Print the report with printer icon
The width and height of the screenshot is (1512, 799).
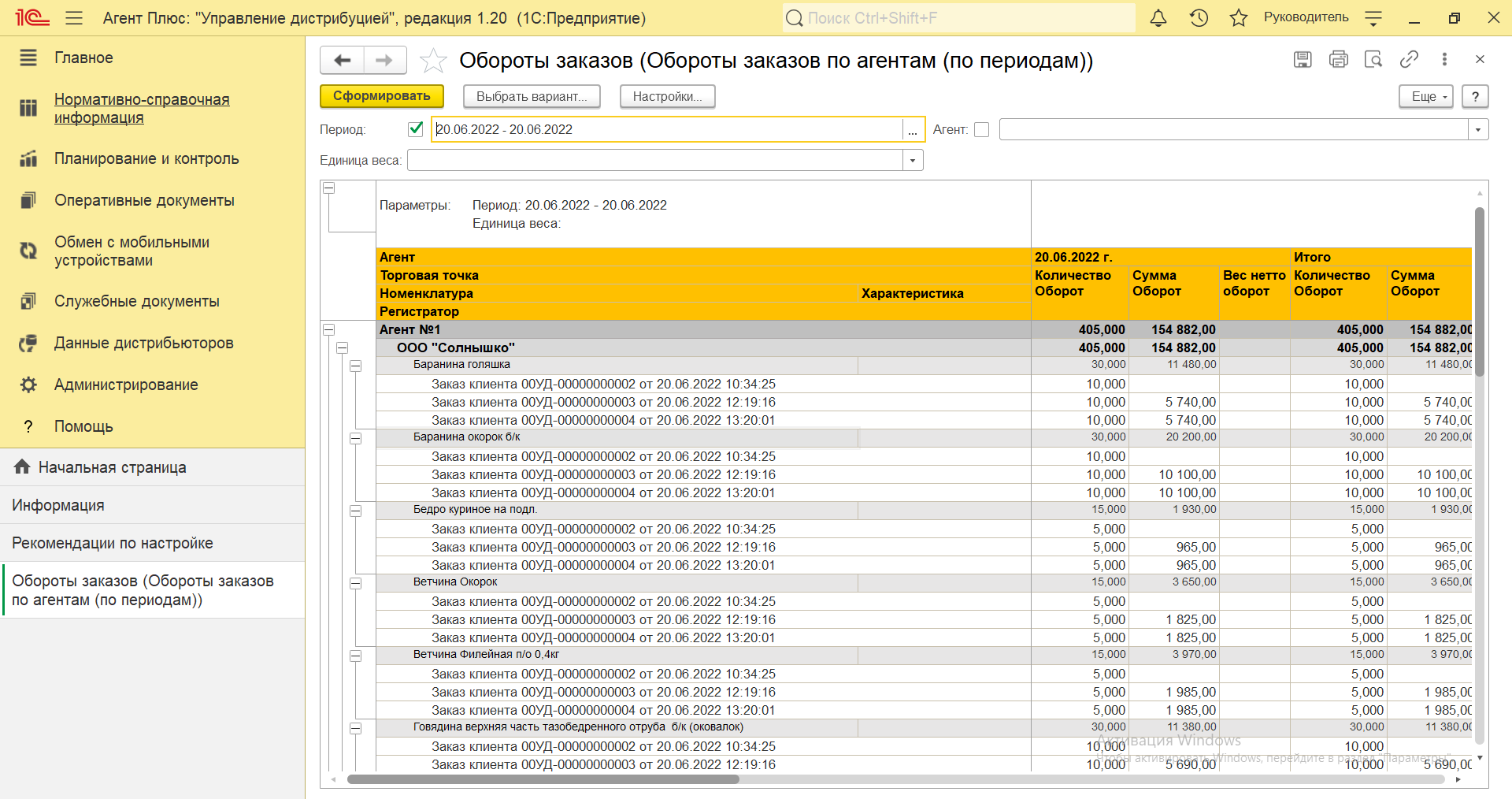pyautogui.click(x=1338, y=59)
